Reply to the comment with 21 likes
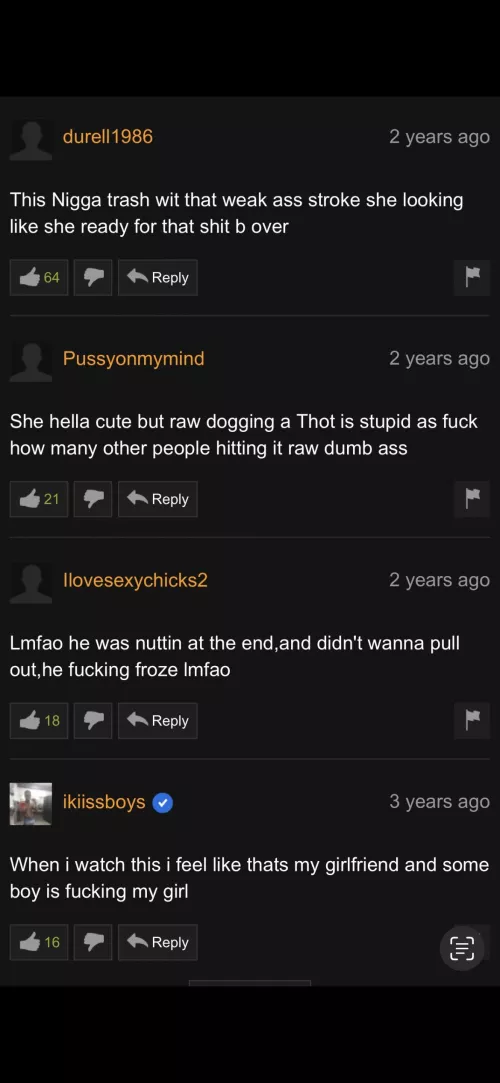Screen dimensions: 500x1083 (x=157, y=499)
